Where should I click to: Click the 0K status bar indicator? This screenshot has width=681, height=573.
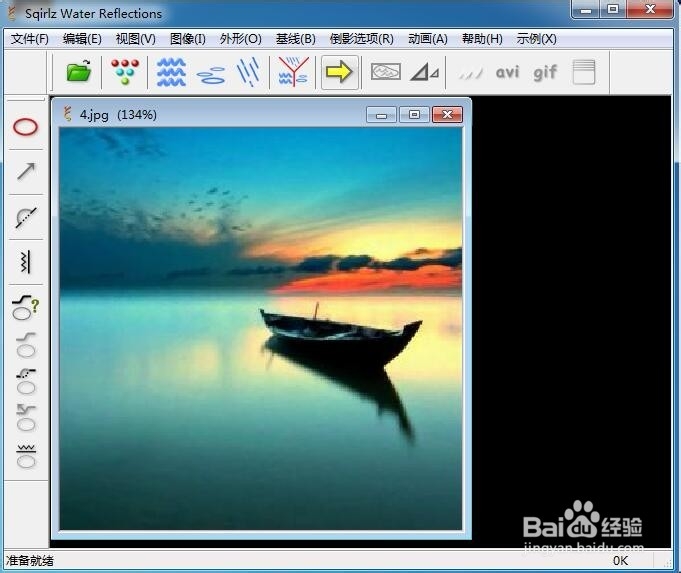click(x=620, y=561)
